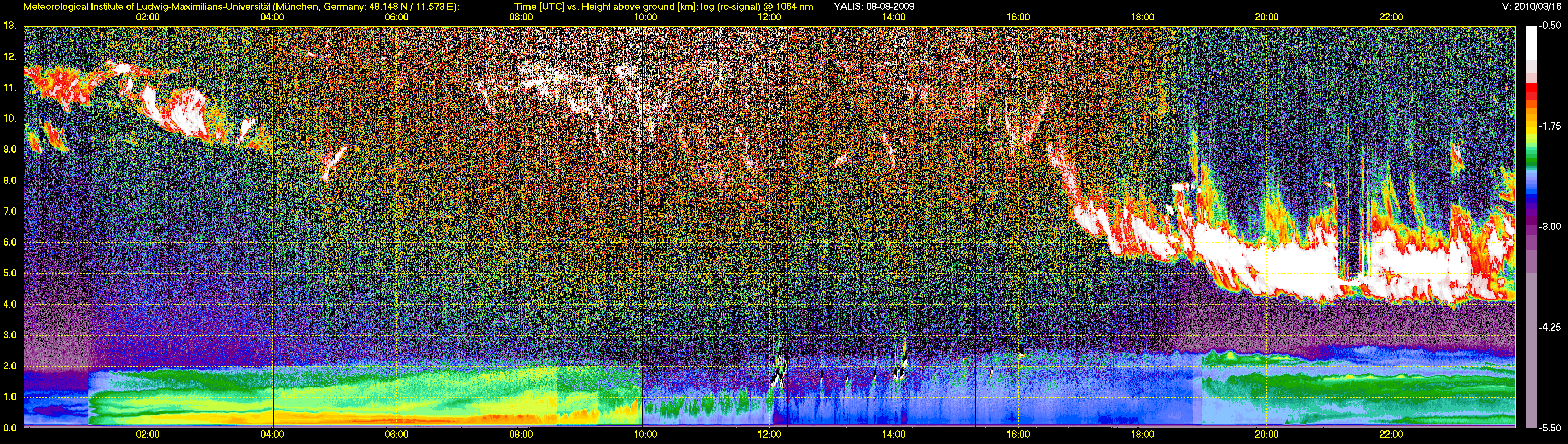Click '16:00' on the upper time axis

tap(1018, 17)
